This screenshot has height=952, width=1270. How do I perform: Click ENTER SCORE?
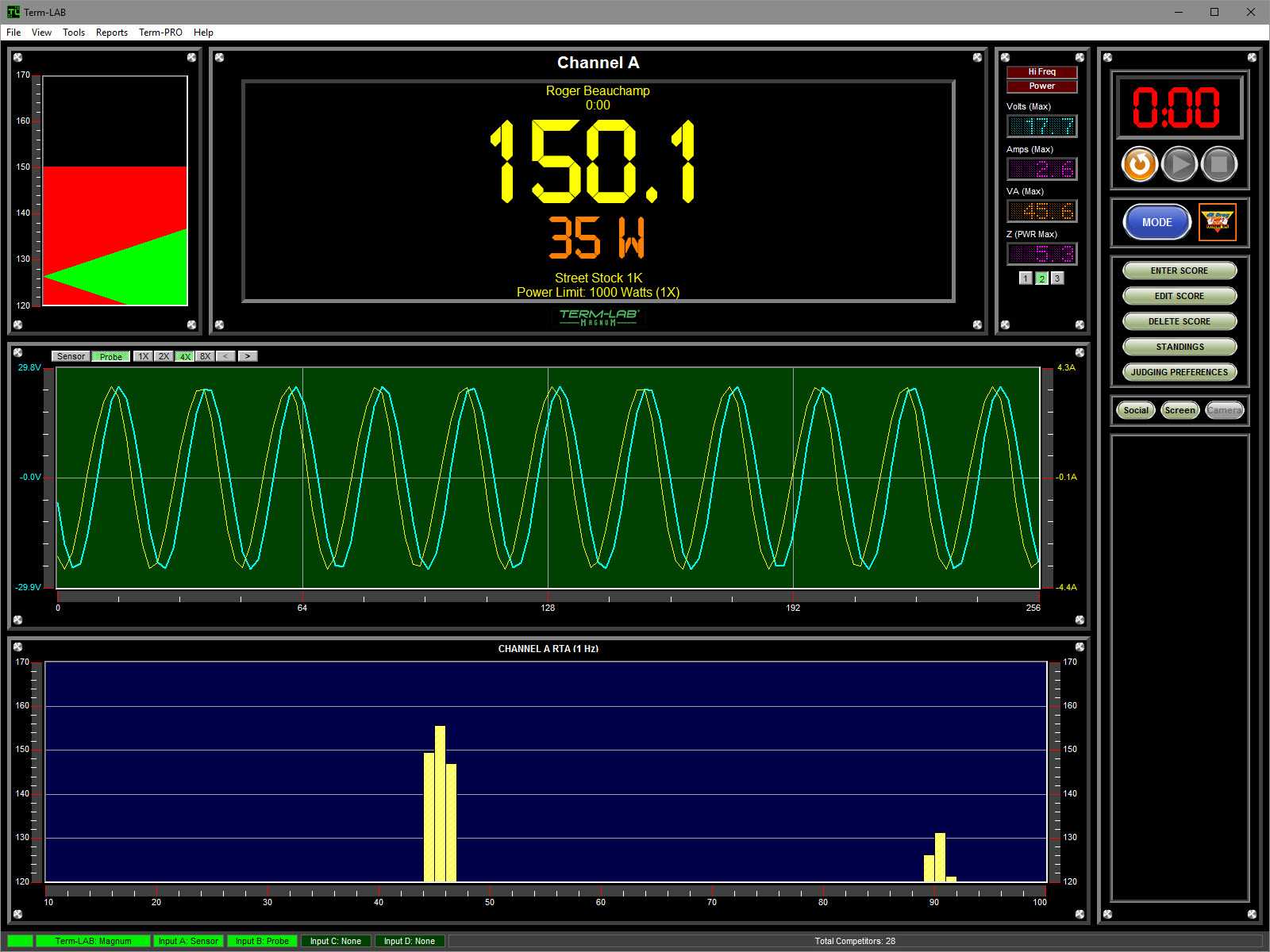click(x=1180, y=271)
